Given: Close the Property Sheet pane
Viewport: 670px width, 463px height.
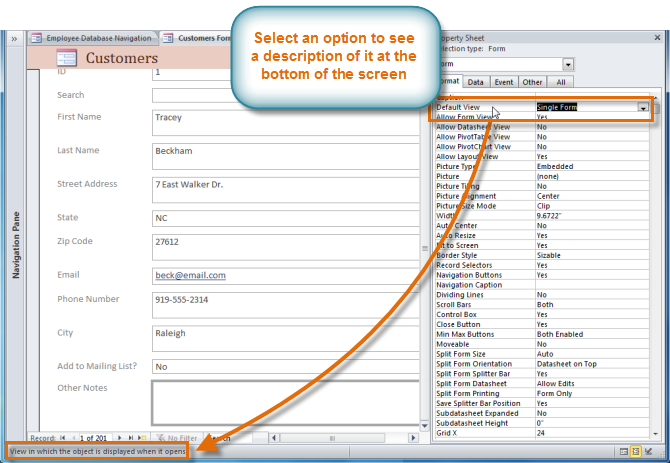Looking at the screenshot, I should (658, 38).
